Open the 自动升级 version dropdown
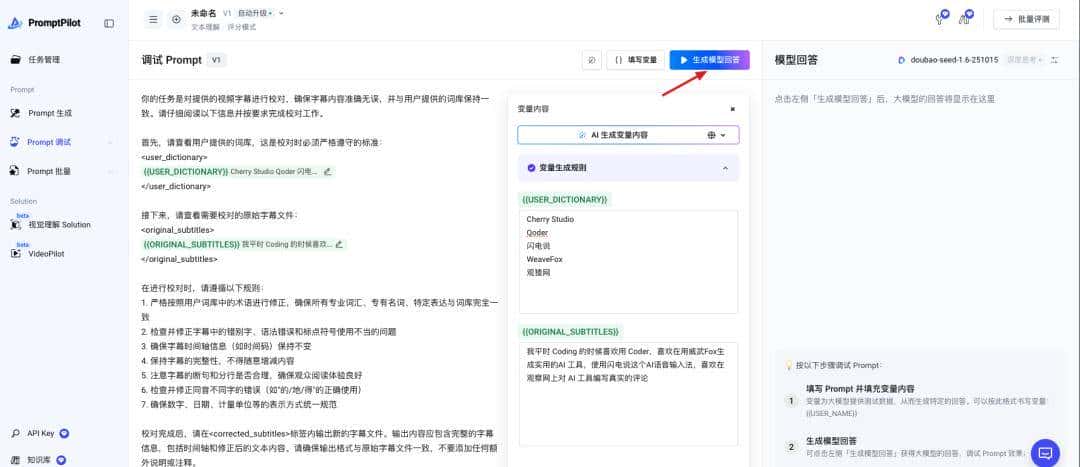 coord(255,13)
